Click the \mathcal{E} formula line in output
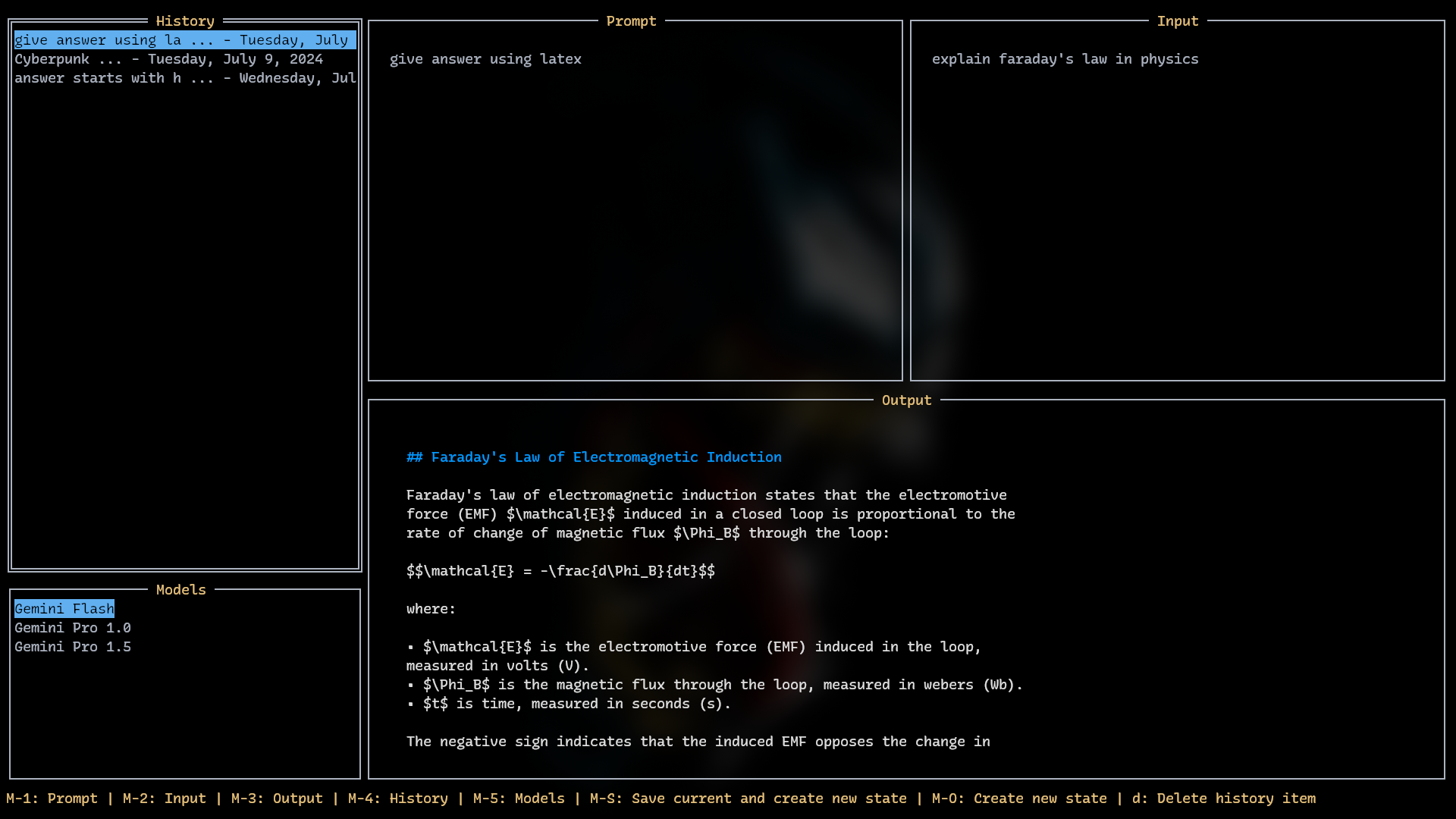Viewport: 1456px width, 819px height. [560, 571]
